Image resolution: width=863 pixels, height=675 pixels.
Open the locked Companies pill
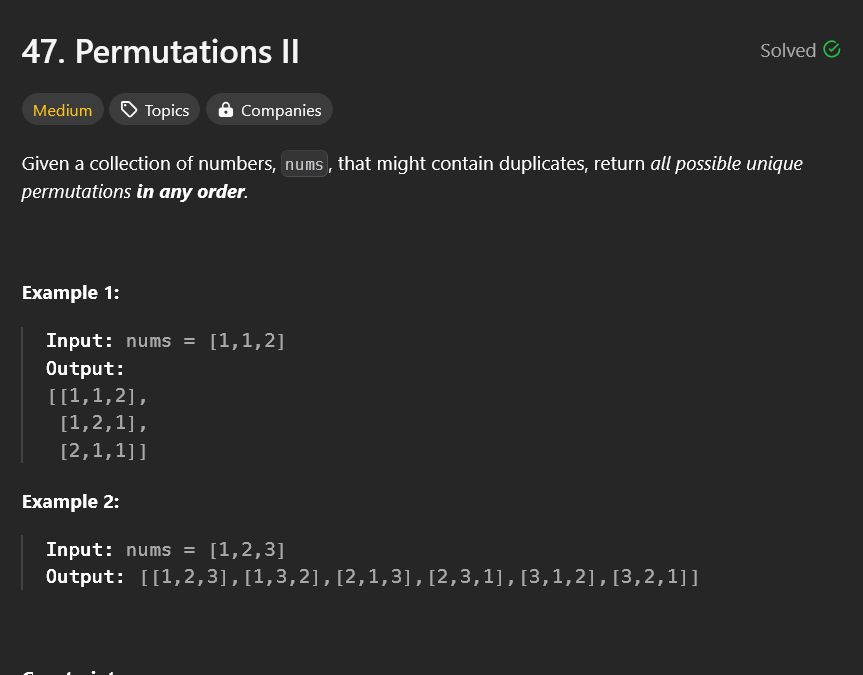(x=270, y=110)
